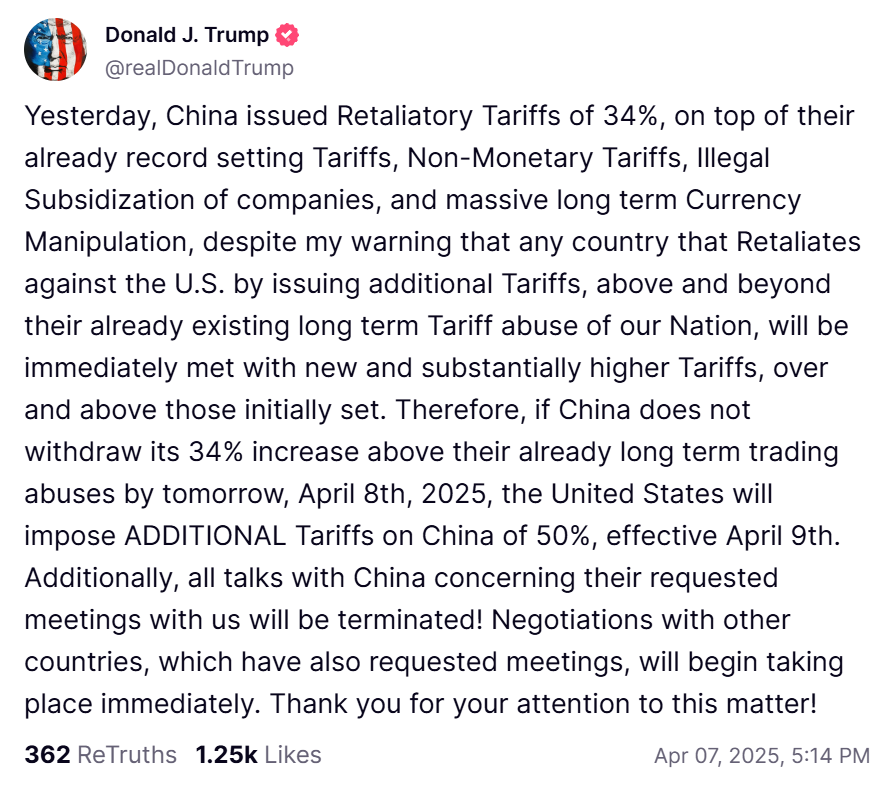View the 362 ReTruths count

click(x=48, y=755)
